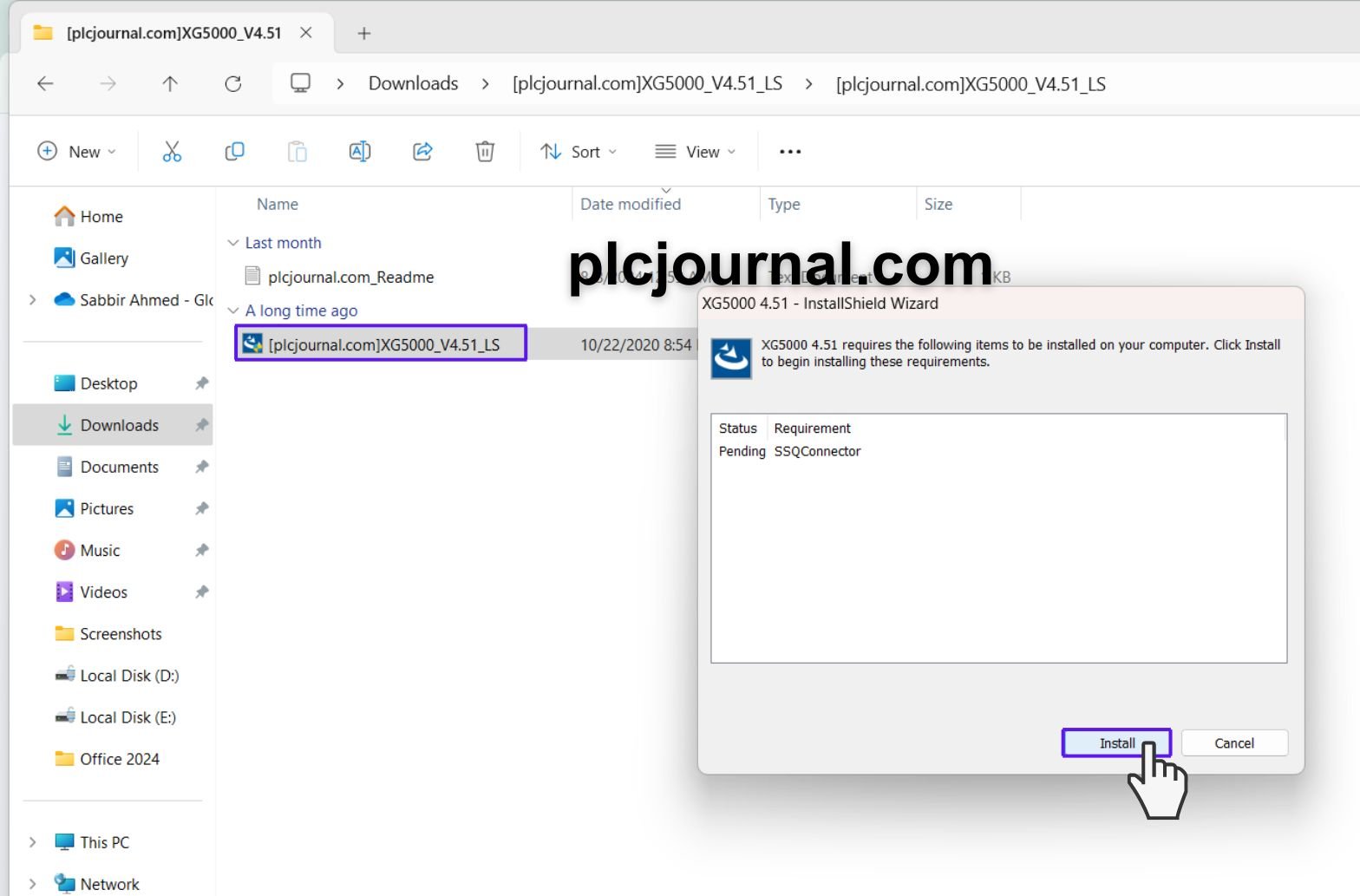Click the Share icon in toolbar
This screenshot has height=896, width=1360.
point(422,152)
